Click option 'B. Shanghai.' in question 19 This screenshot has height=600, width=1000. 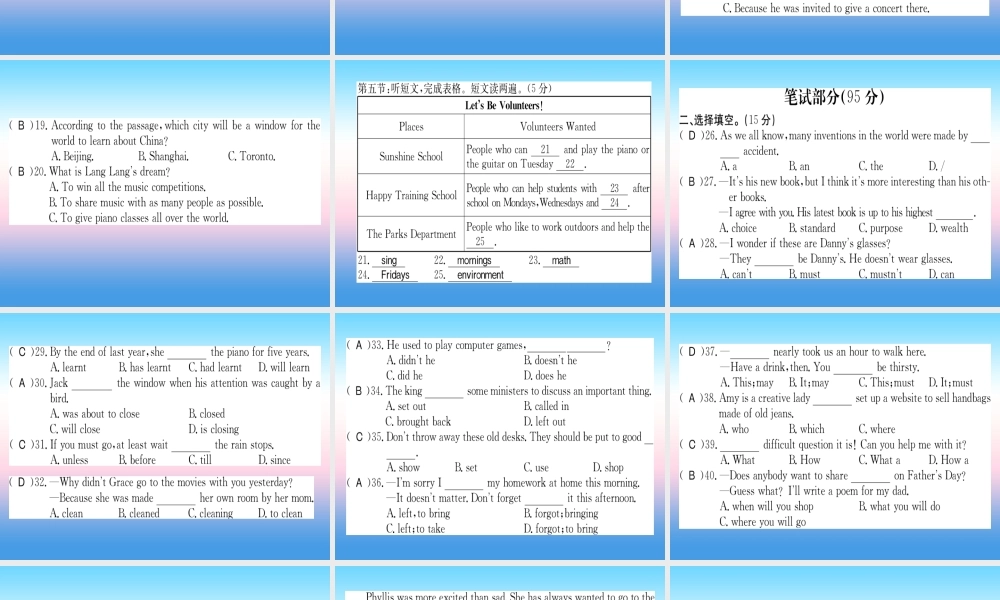pos(163,156)
